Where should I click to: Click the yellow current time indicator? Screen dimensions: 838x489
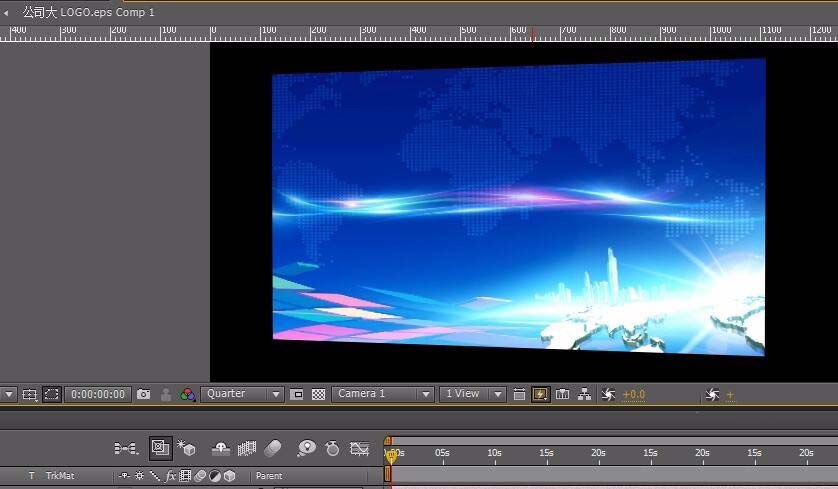391,455
